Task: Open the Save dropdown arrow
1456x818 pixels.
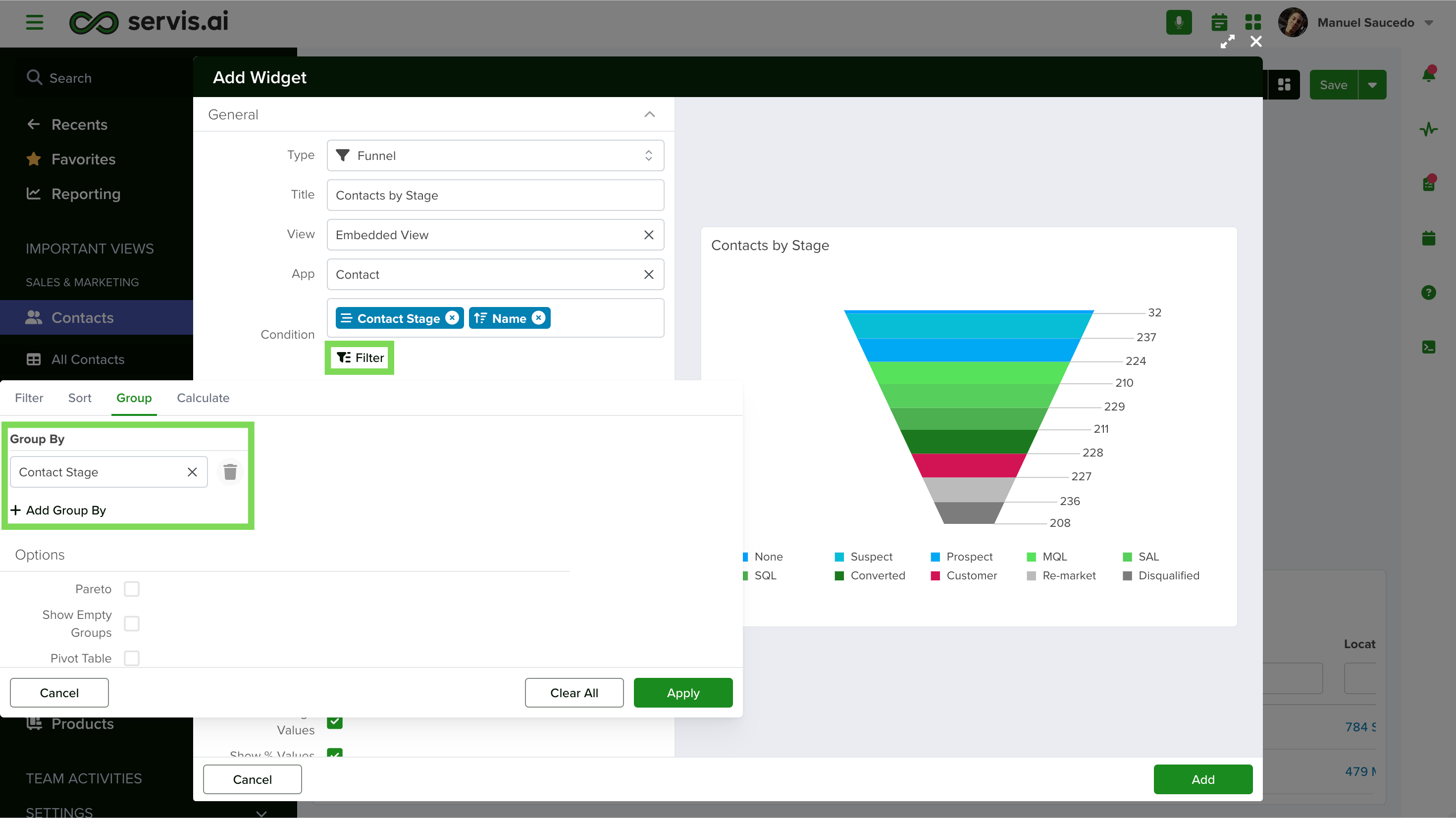Action: (x=1372, y=85)
